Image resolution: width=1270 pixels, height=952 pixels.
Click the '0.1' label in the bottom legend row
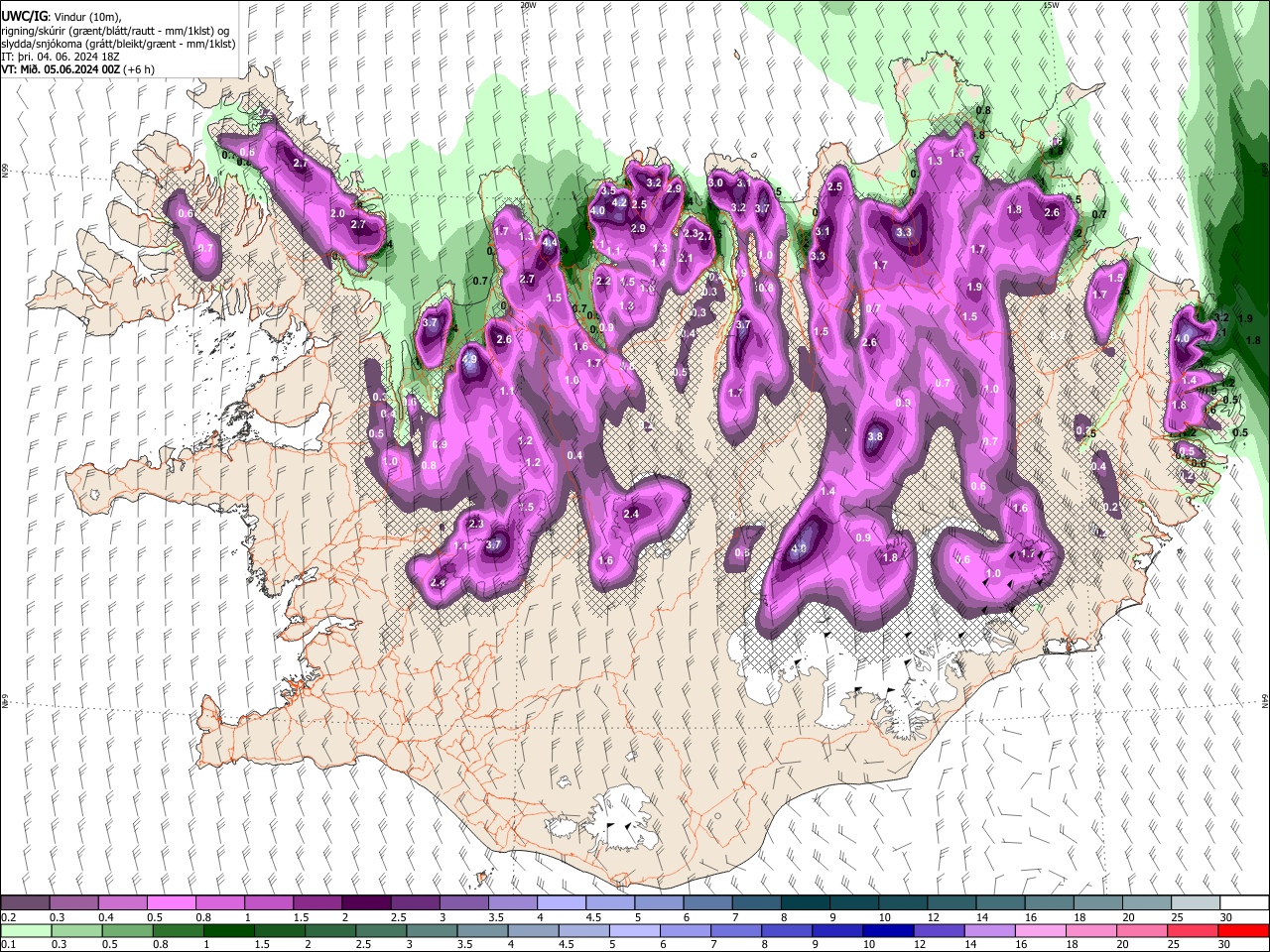[x=8, y=944]
